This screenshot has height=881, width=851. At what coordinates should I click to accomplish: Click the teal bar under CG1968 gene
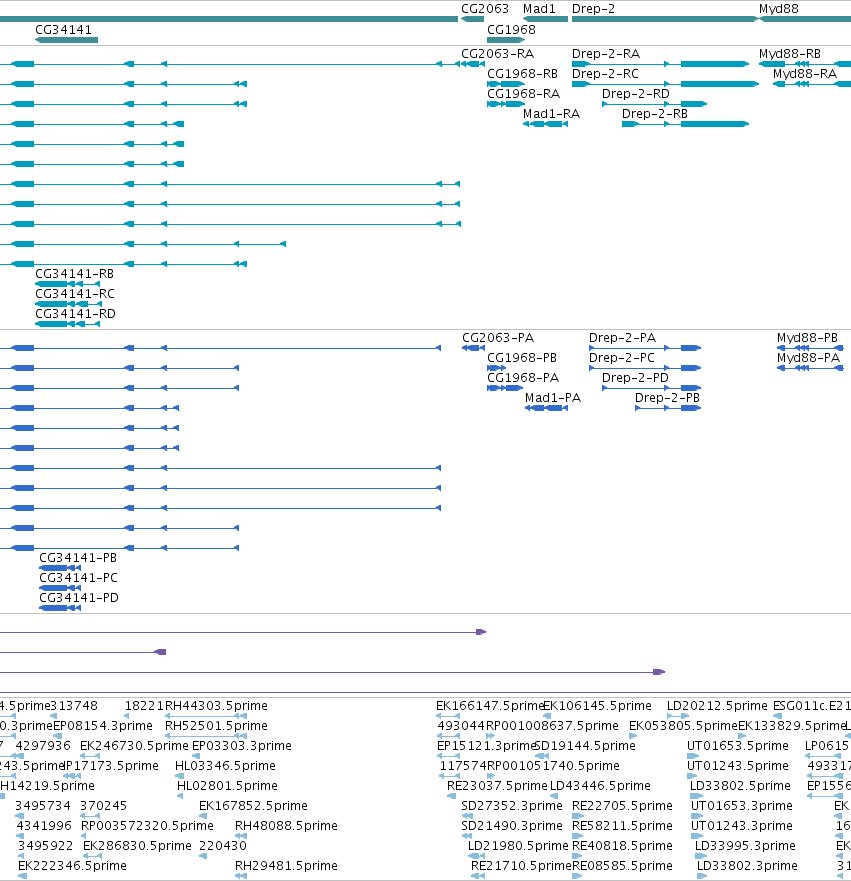(506, 40)
